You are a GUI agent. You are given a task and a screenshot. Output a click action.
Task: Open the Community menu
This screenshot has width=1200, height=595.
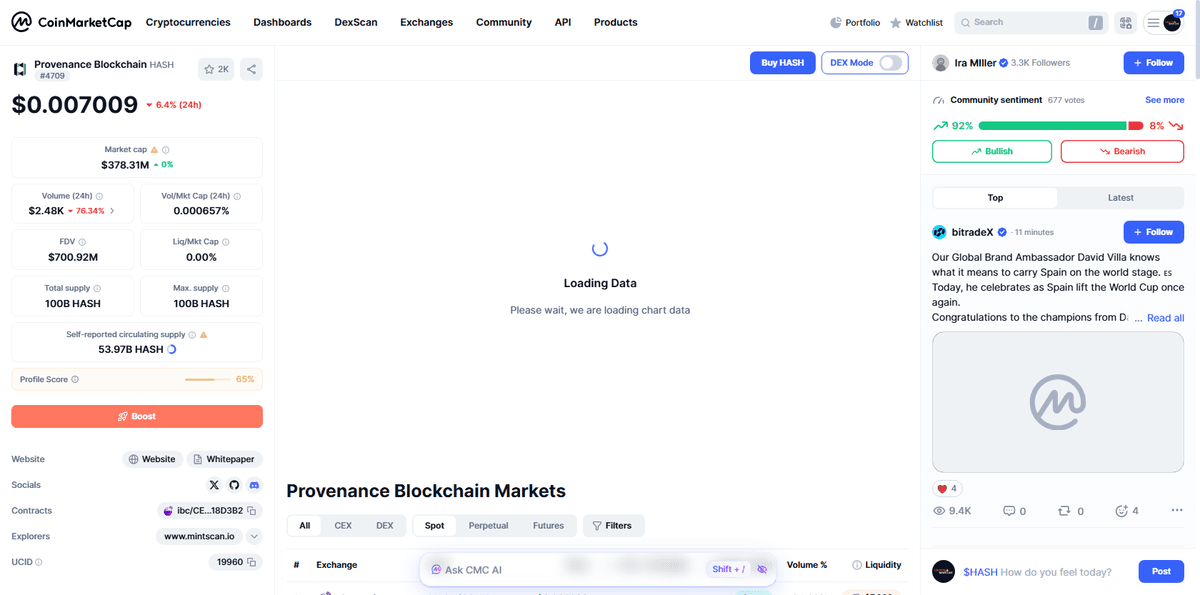[504, 22]
